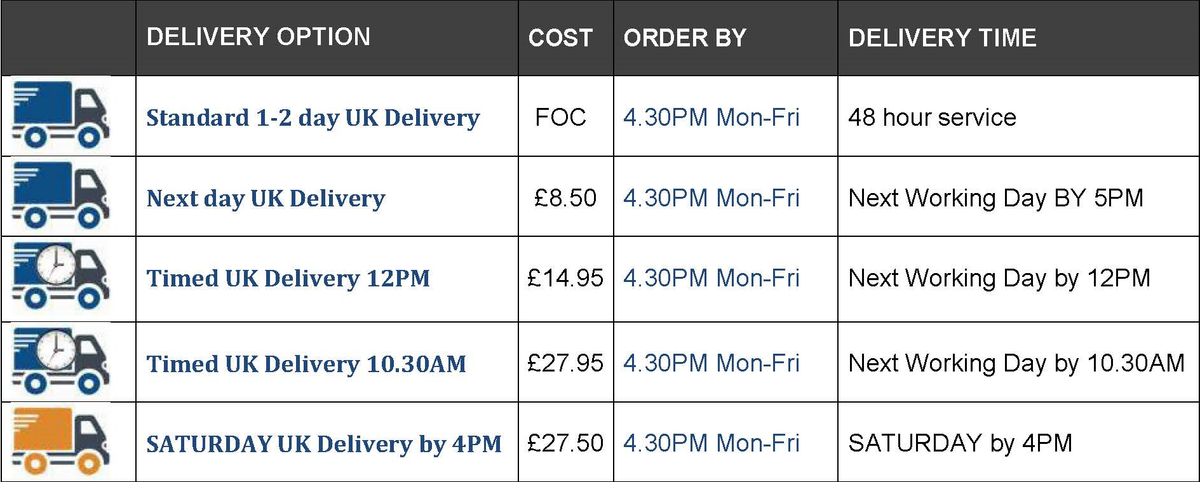
Task: Click the DELIVERY OPTION column header
Action: point(258,38)
